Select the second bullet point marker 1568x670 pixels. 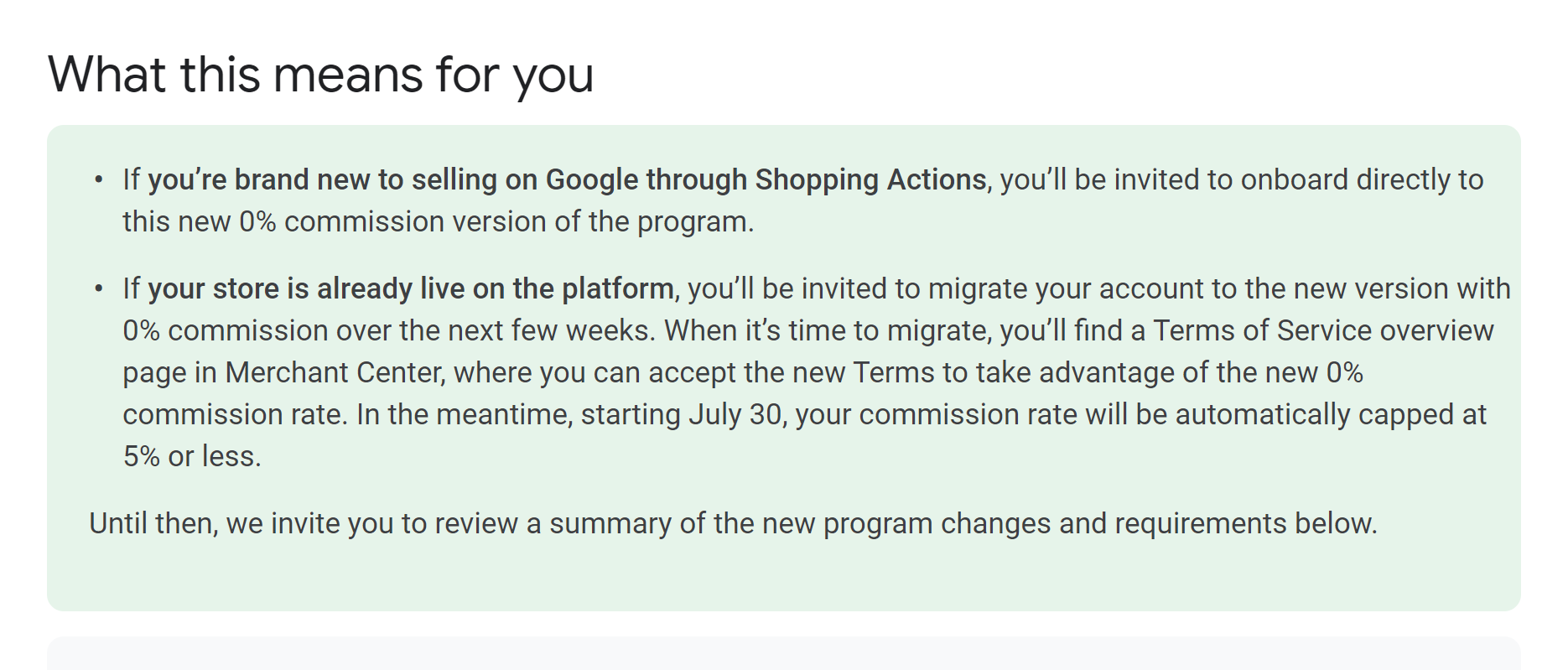(99, 288)
